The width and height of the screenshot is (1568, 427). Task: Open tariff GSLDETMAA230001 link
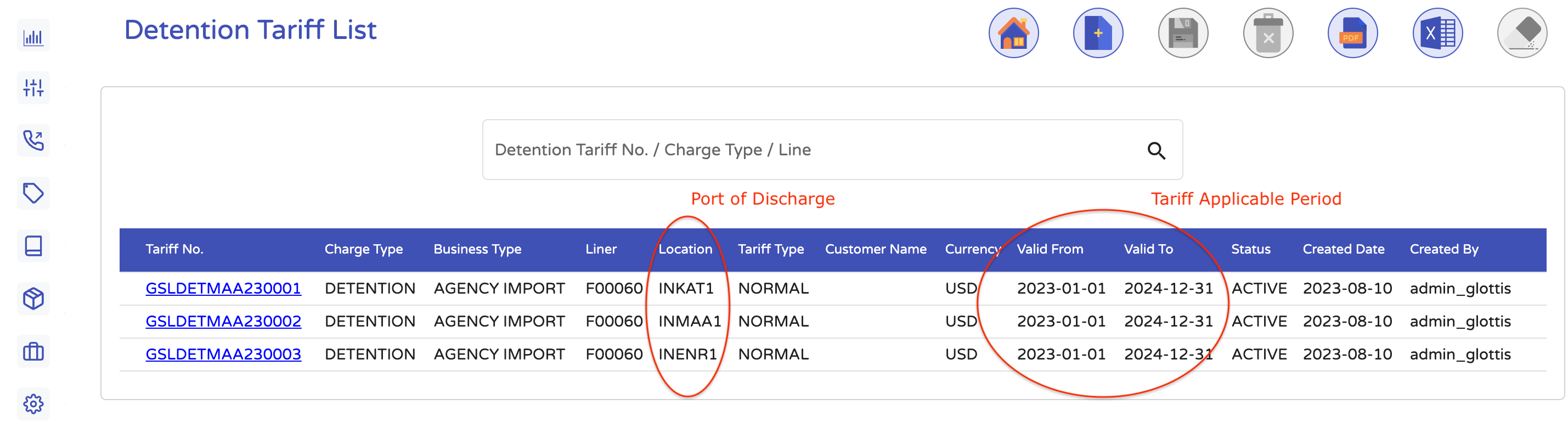223,288
